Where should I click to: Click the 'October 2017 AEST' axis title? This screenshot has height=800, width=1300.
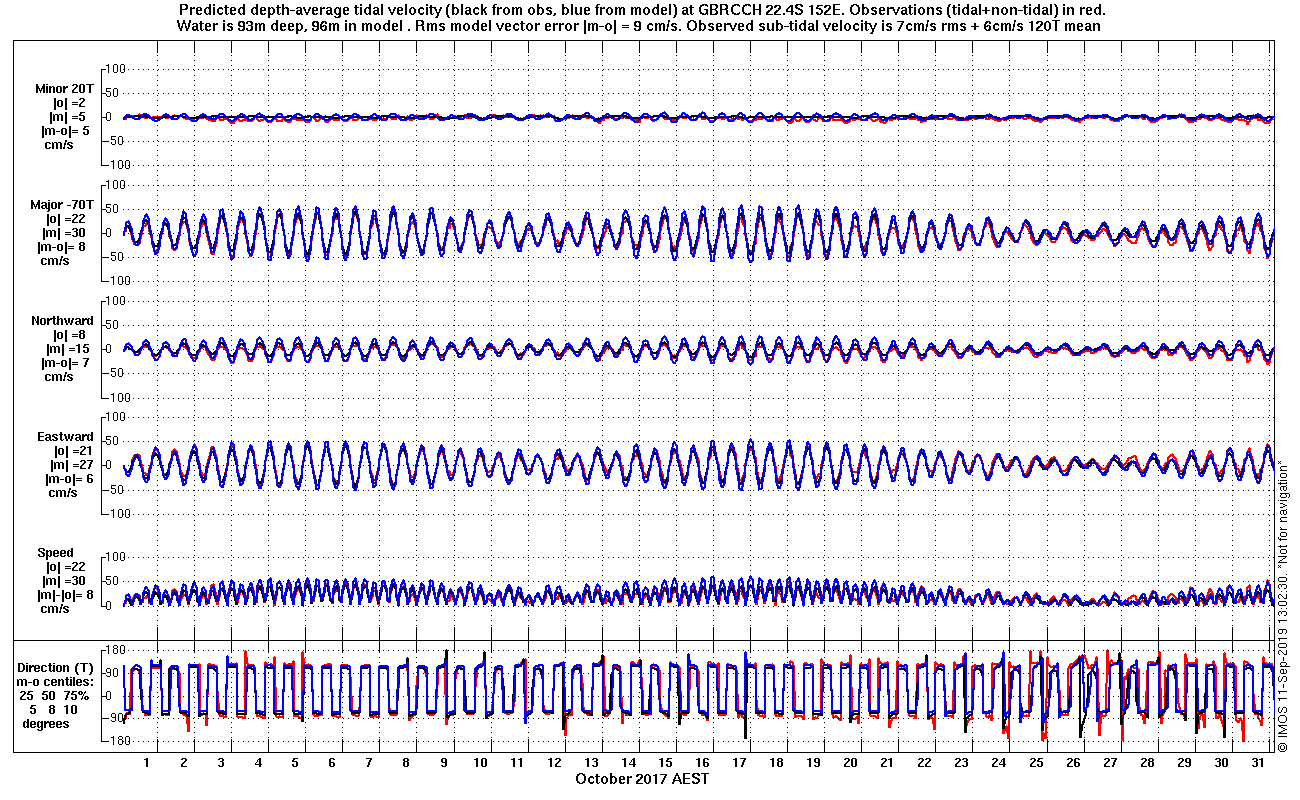[642, 778]
